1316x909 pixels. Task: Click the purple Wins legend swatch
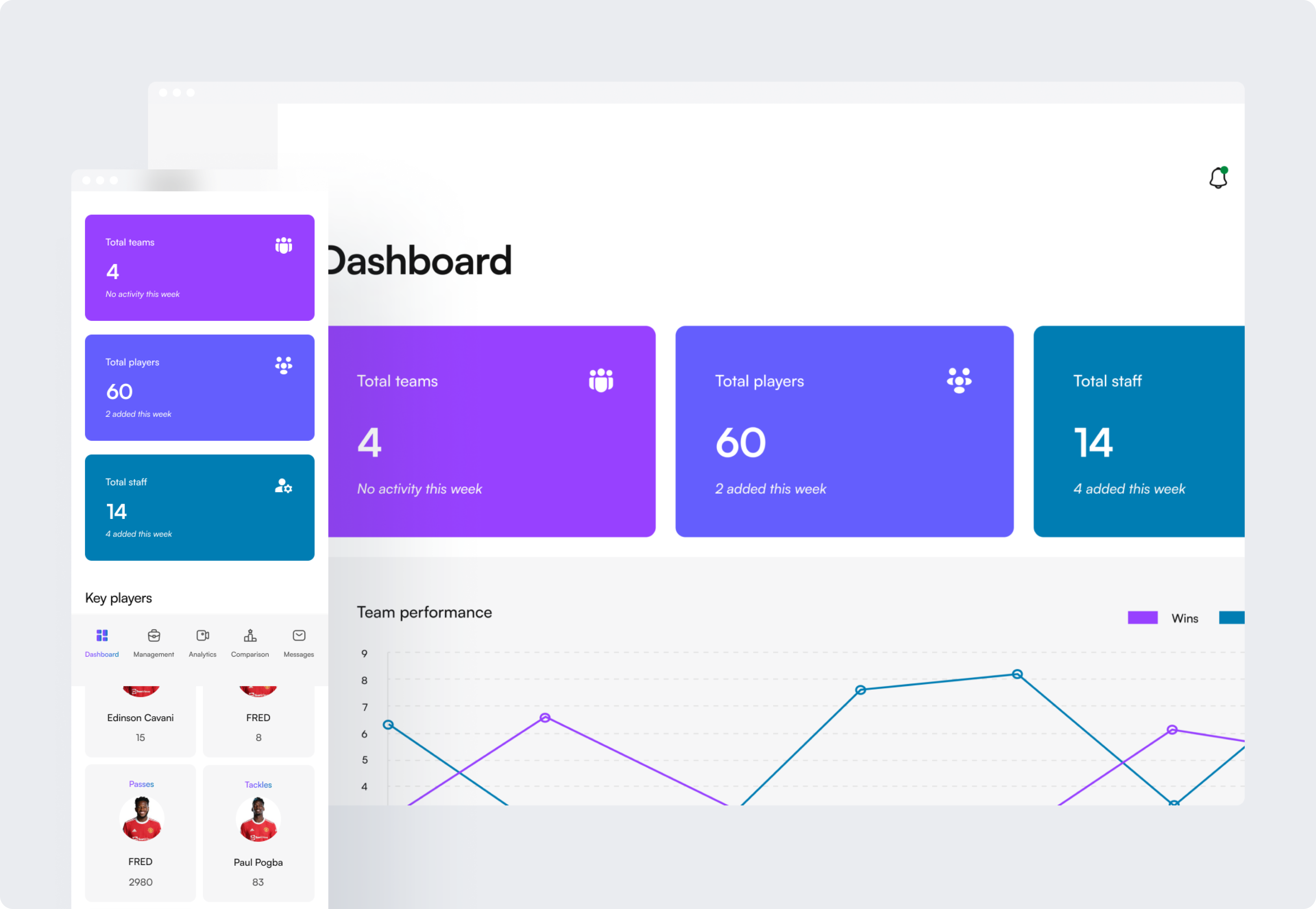tap(1142, 618)
